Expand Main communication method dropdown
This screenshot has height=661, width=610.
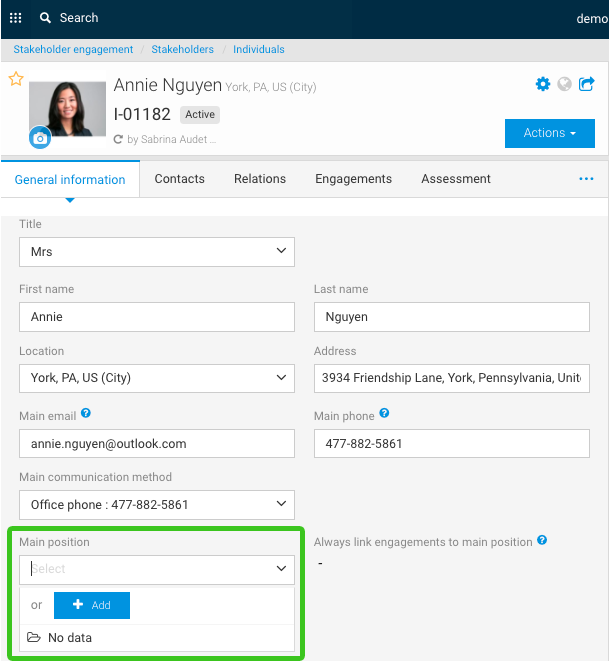[x=157, y=504]
